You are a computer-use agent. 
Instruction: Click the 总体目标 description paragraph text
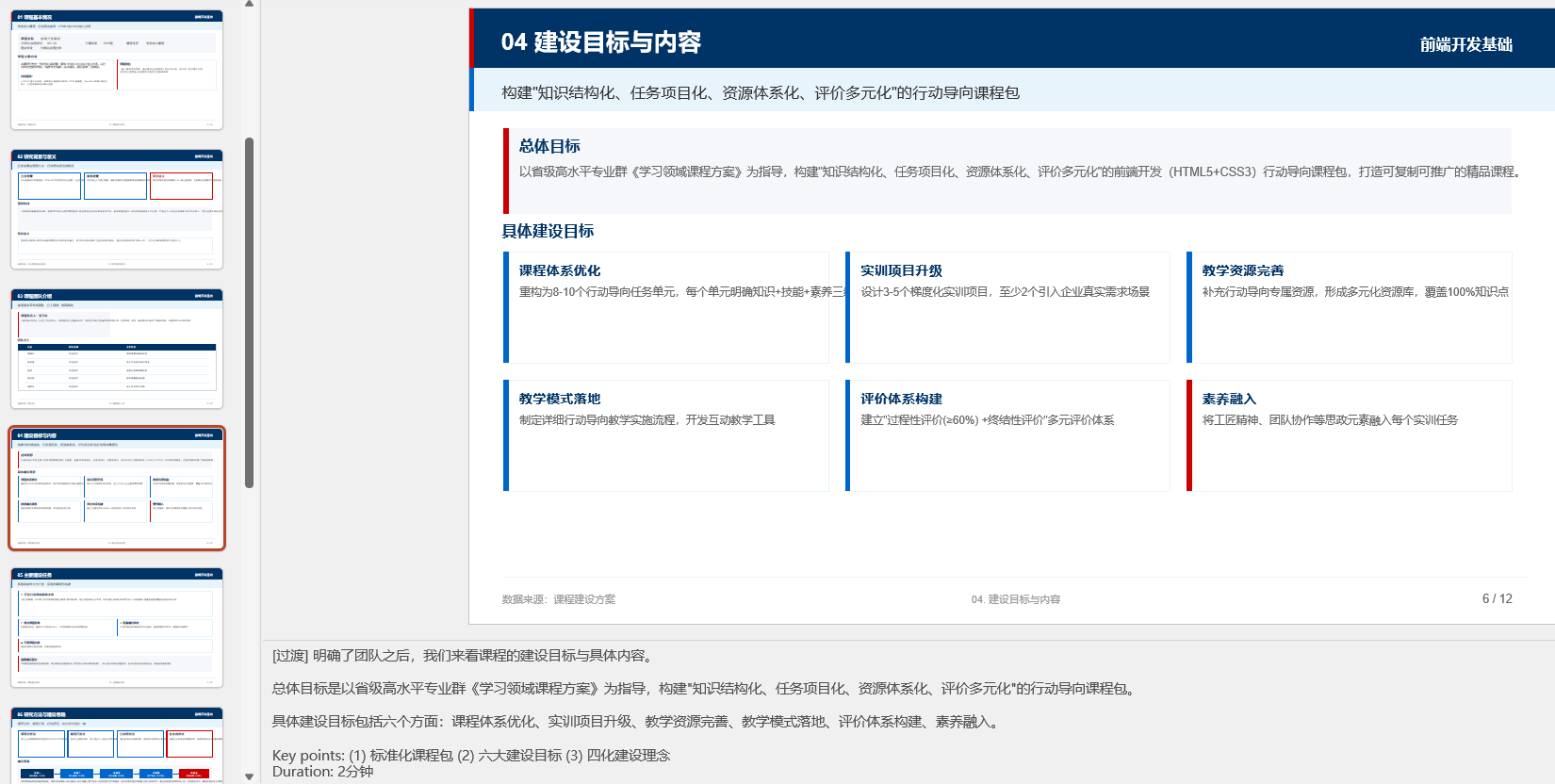tap(1020, 171)
